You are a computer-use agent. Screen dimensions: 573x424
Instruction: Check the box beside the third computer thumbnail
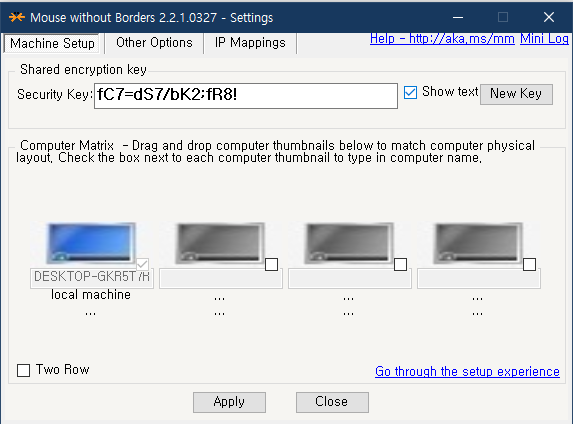(400, 264)
